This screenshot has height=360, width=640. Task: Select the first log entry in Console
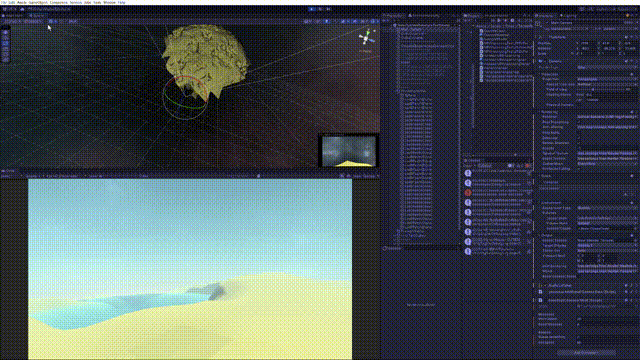tap(498, 173)
